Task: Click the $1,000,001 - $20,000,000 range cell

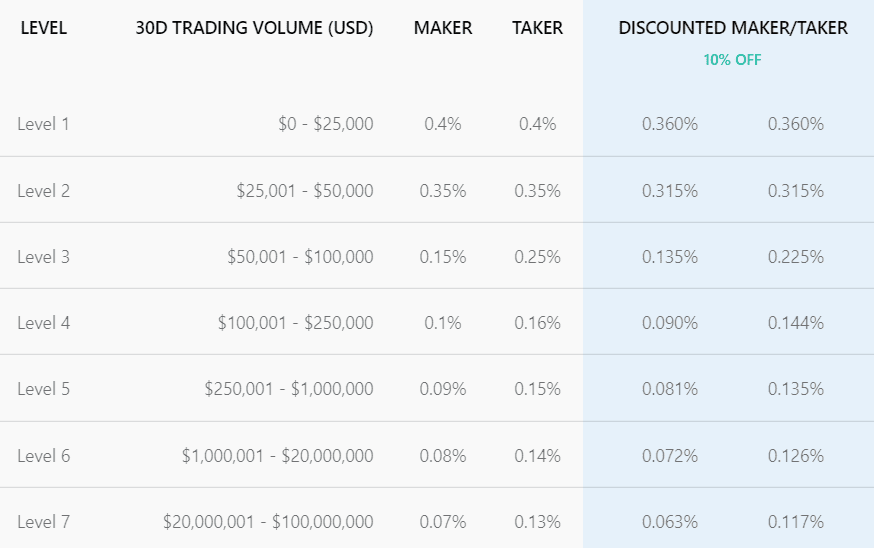Action: point(278,456)
